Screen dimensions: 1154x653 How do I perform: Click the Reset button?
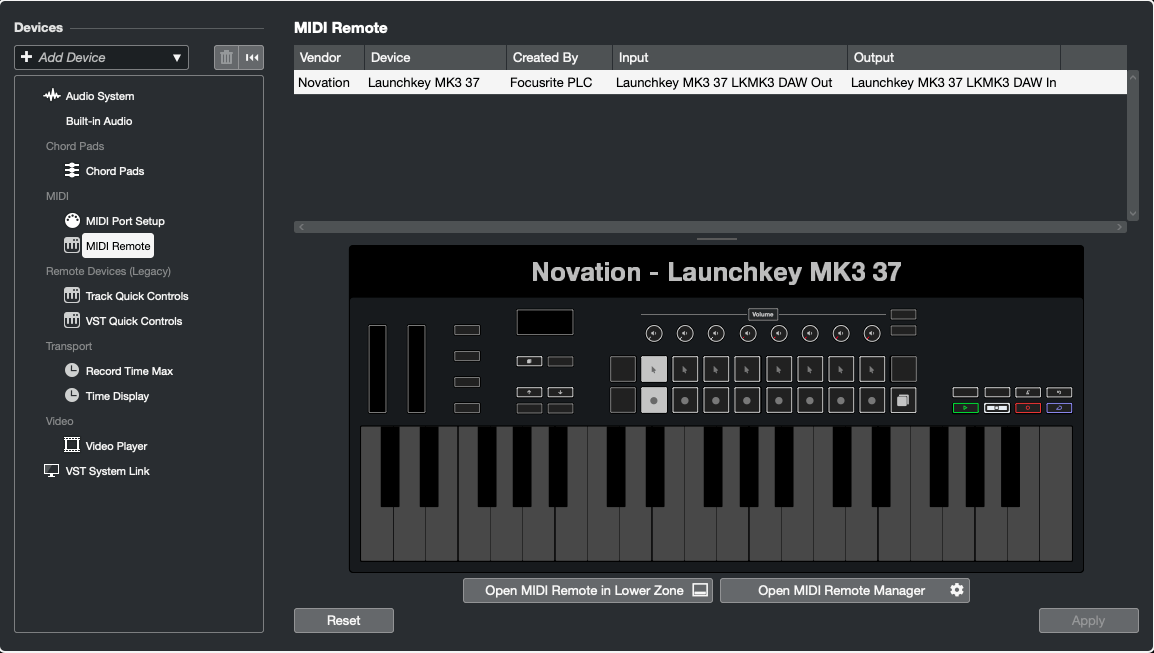coord(343,620)
